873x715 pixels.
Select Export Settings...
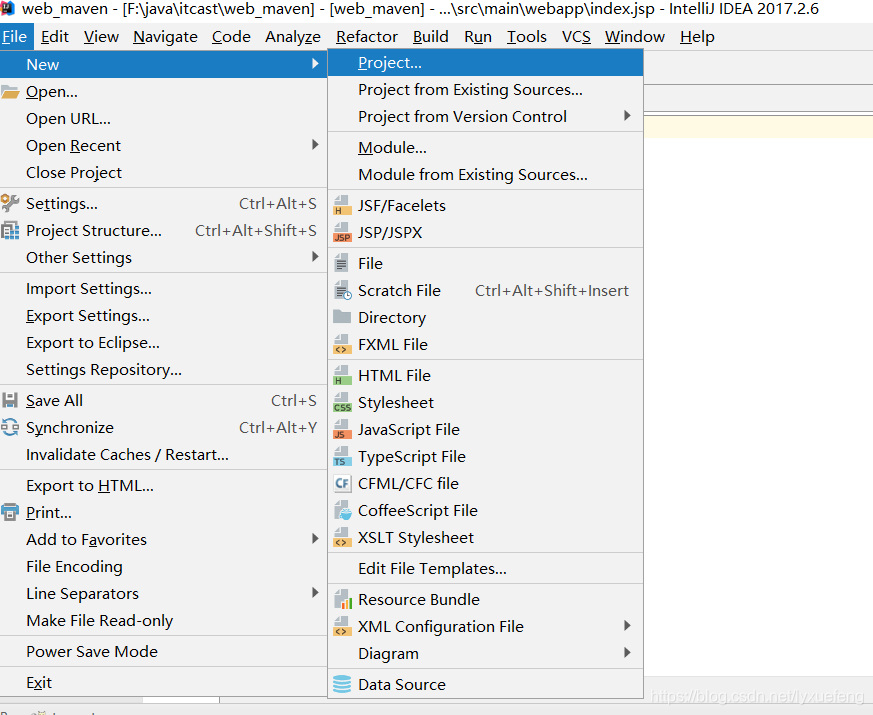pyautogui.click(x=163, y=316)
